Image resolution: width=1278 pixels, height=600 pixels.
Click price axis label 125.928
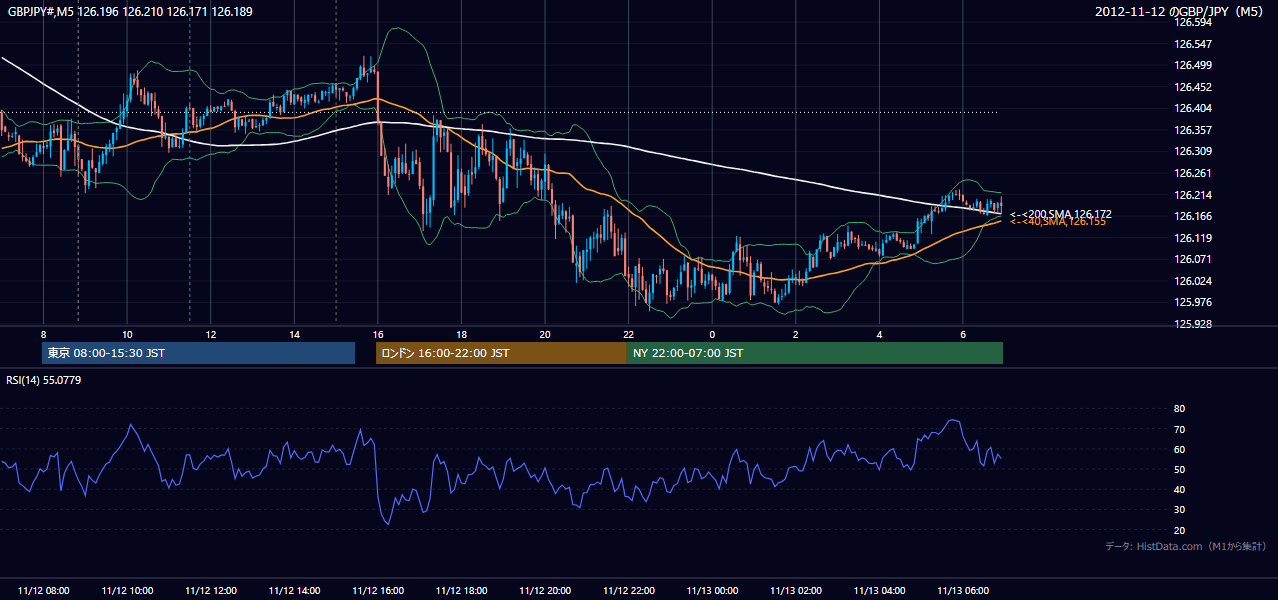(x=1192, y=324)
